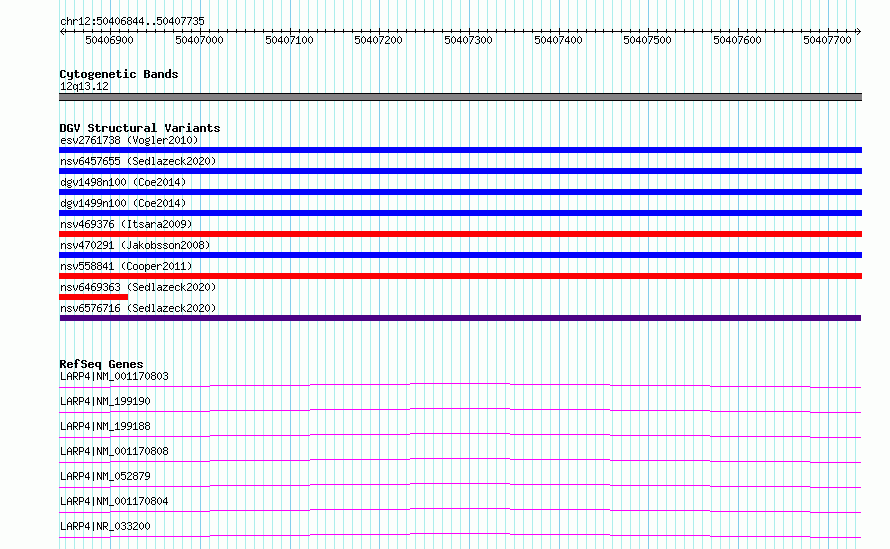Open transcript LARP4|NR_033200 label
The width and height of the screenshot is (890, 549).
coord(106,526)
